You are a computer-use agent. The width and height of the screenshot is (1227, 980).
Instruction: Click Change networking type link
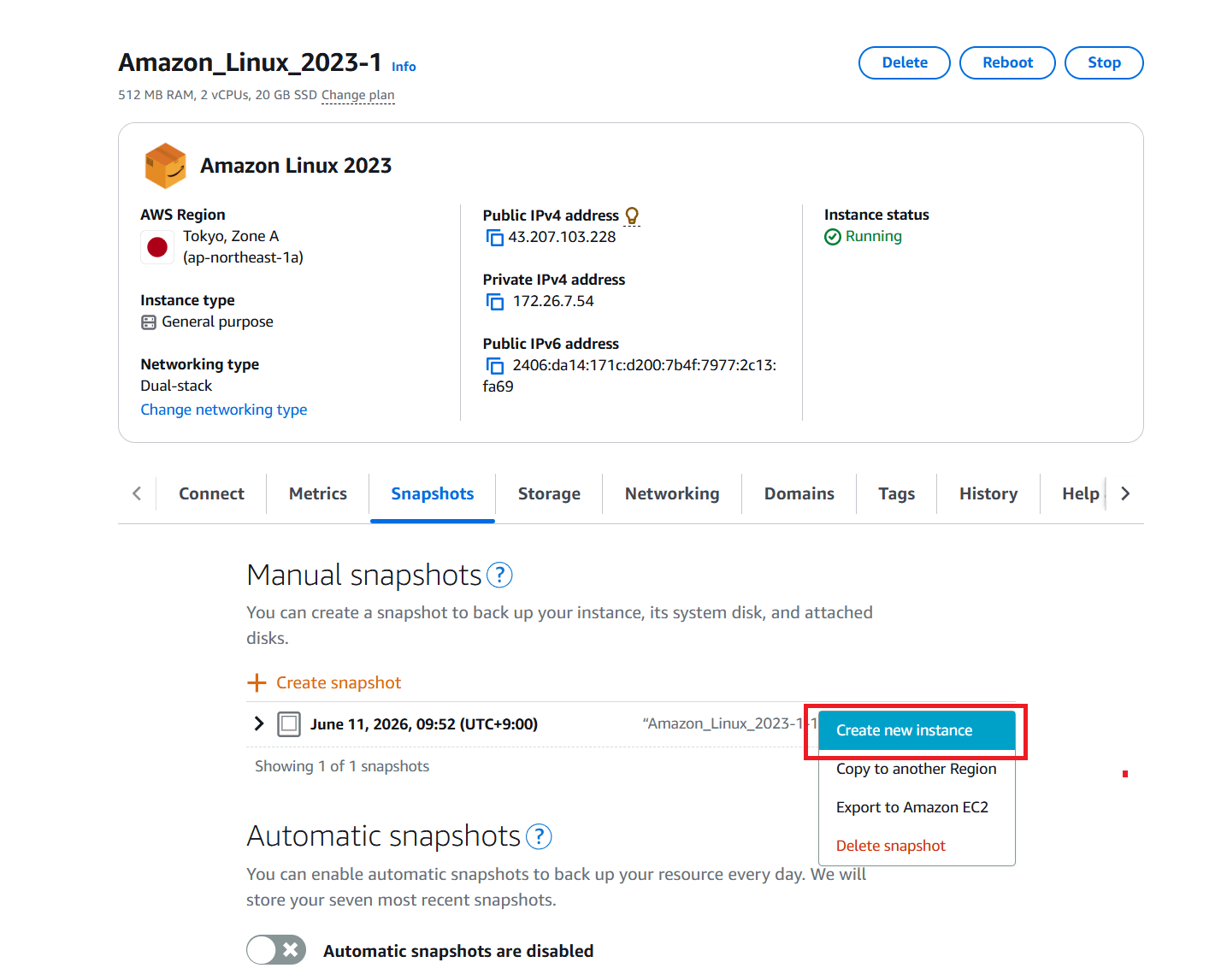[224, 410]
